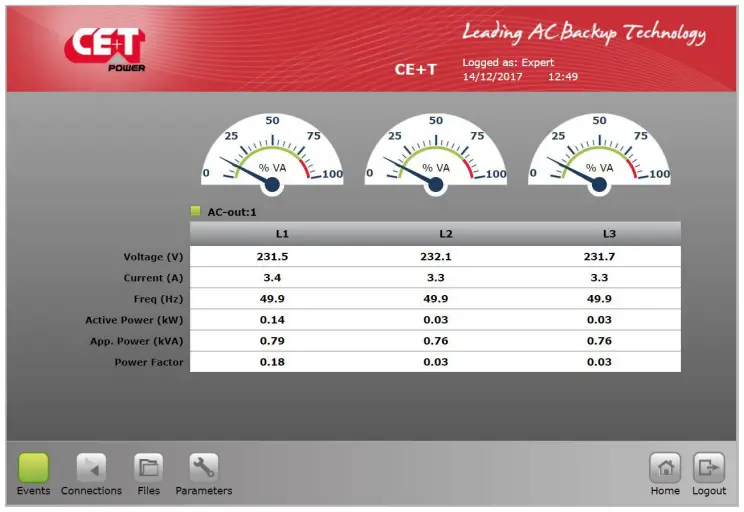The width and height of the screenshot is (744, 512).
Task: Click the 'Logged as: Expert' text
Action: [x=508, y=63]
